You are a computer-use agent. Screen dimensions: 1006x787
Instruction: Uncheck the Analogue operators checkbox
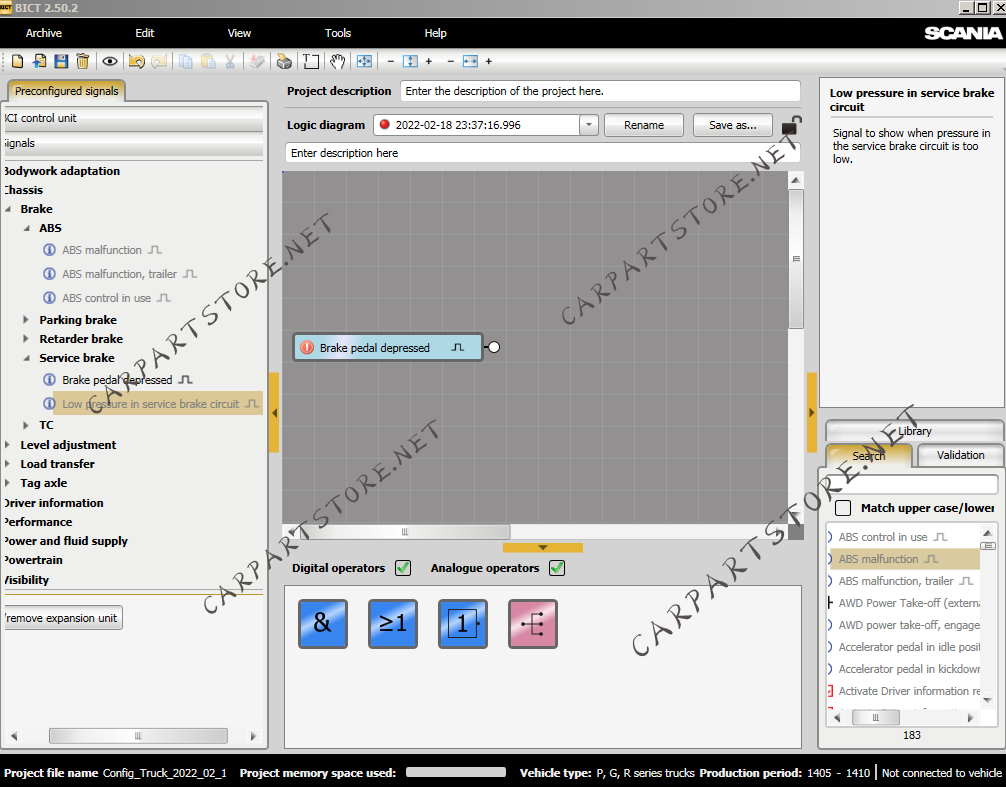[557, 568]
